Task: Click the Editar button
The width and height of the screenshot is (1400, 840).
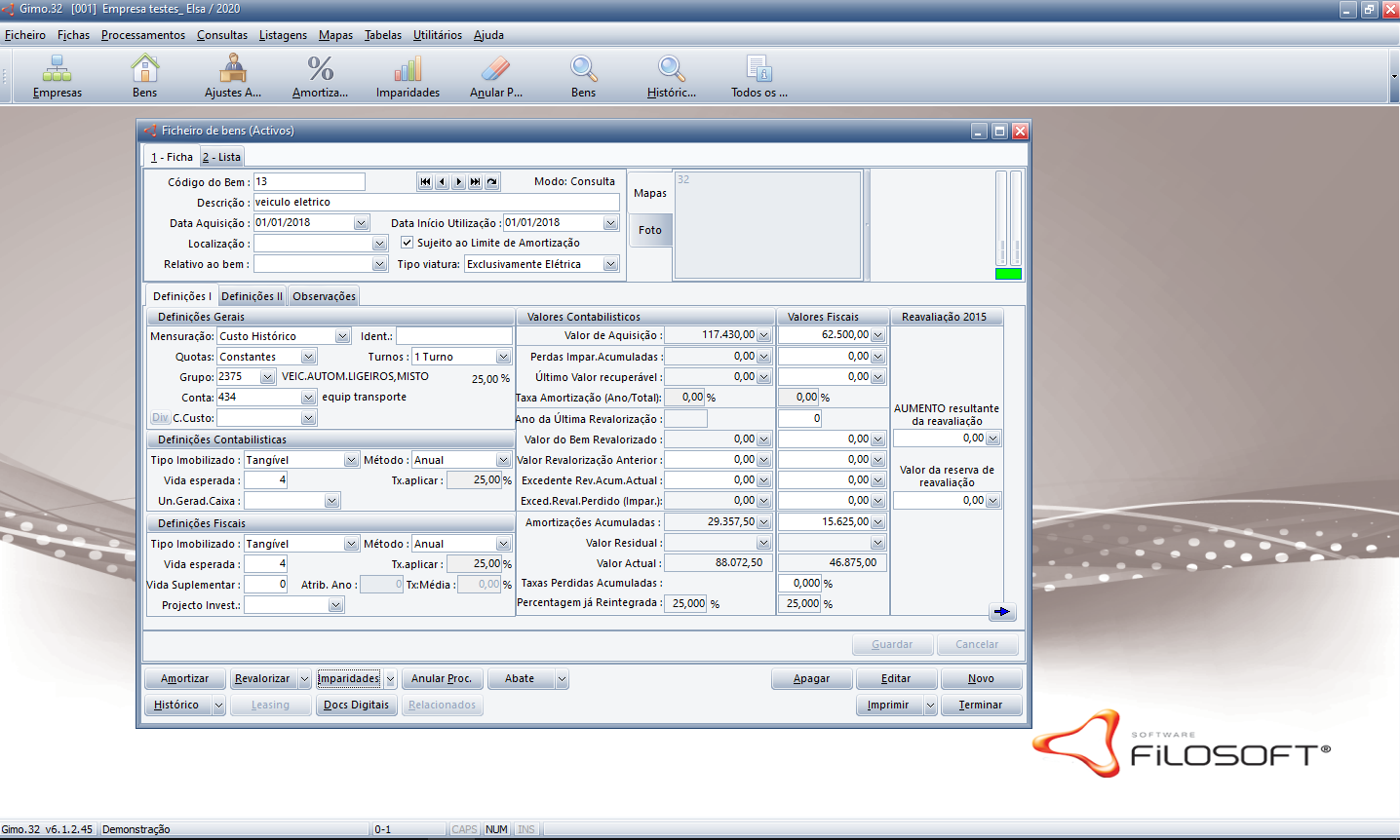Action: [895, 678]
